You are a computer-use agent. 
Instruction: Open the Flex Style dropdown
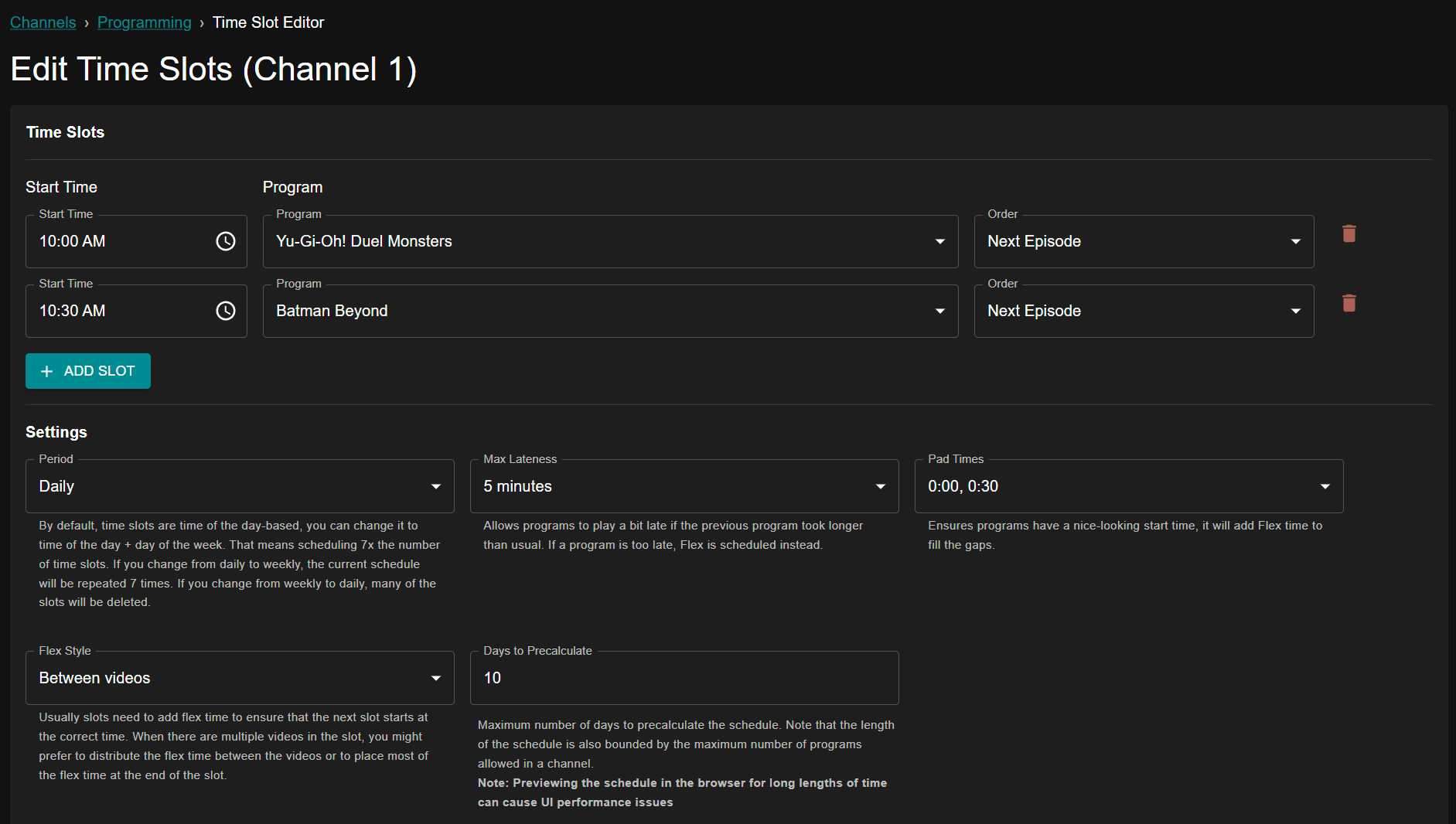point(435,678)
